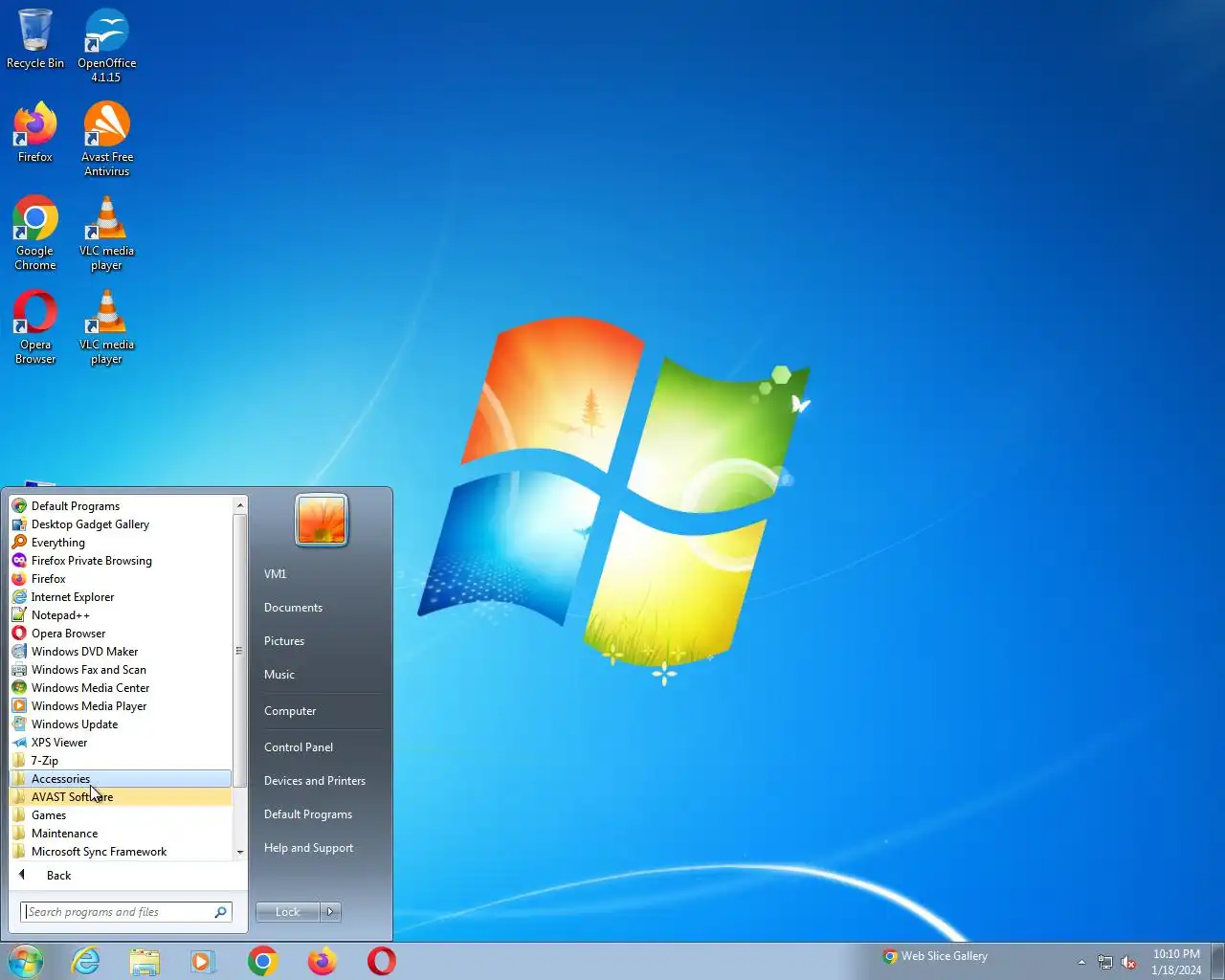This screenshot has height=980, width=1225.
Task: Expand the AVAST Software folder
Action: pos(121,796)
